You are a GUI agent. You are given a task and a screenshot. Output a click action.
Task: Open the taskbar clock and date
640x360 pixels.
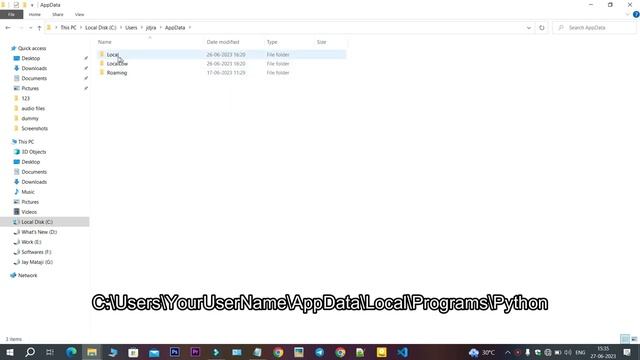pyautogui.click(x=603, y=352)
